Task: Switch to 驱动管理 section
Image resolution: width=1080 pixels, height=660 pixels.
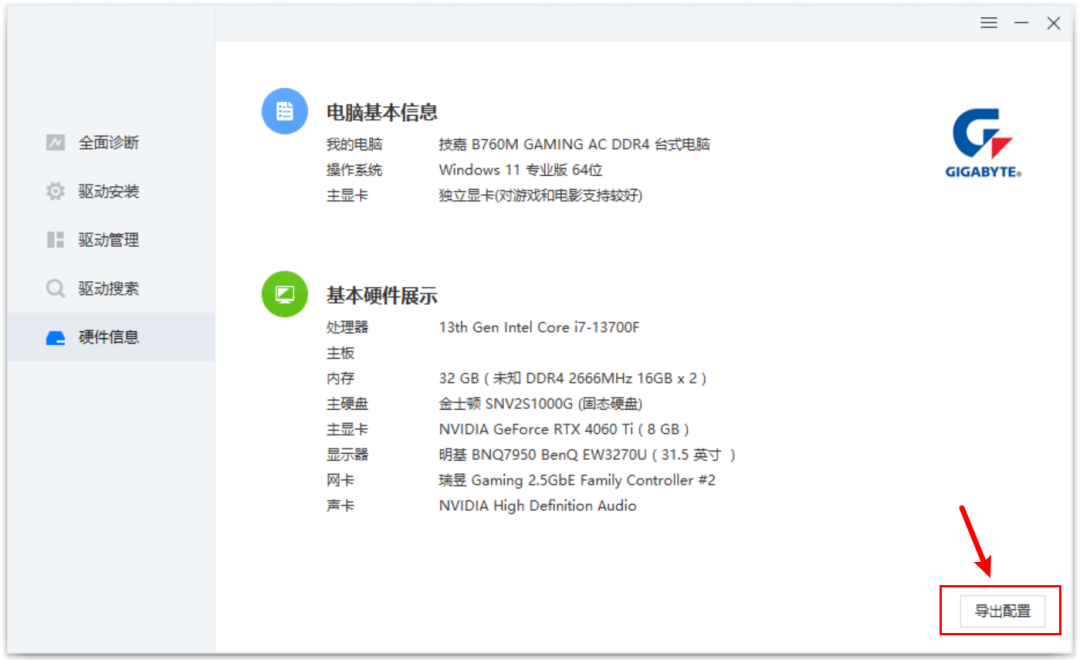Action: [x=110, y=240]
